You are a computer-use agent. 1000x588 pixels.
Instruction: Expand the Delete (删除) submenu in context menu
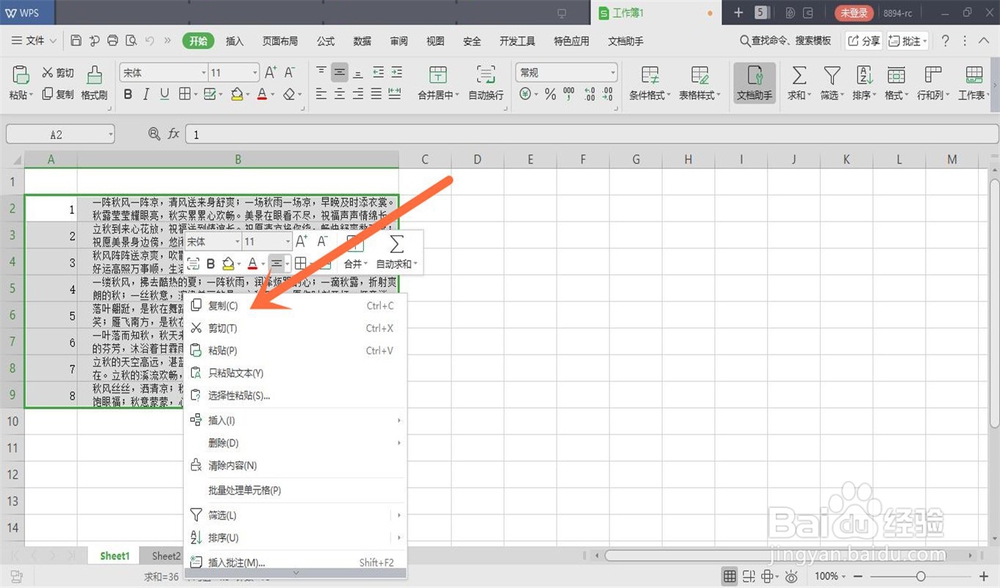[295, 443]
